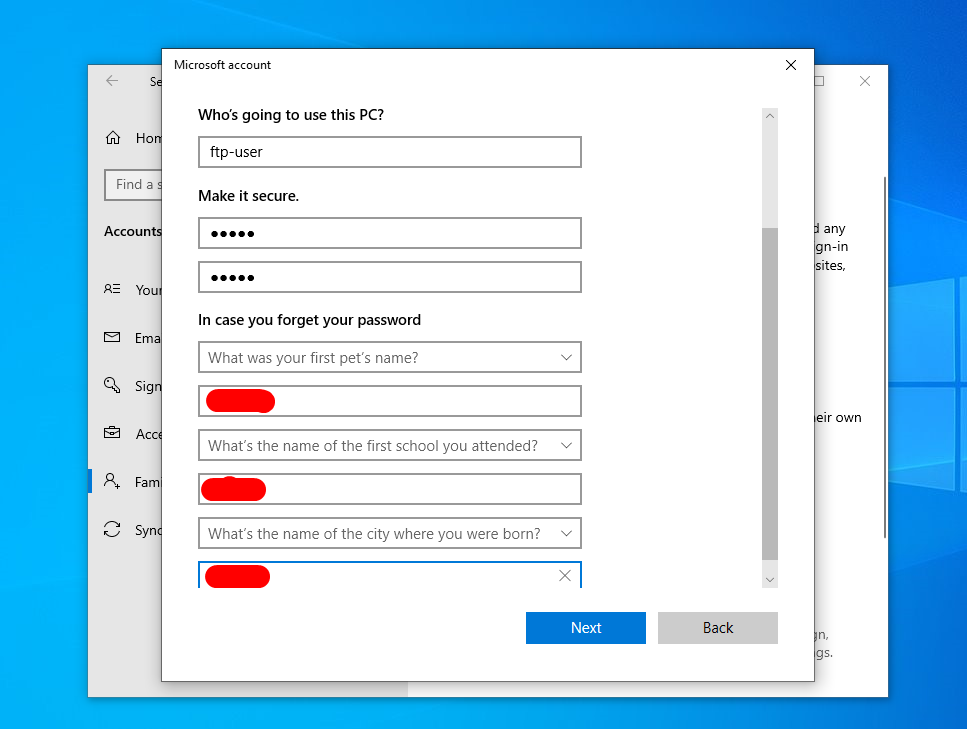Screen dimensions: 967x729
Task: Click the Find a setting search box
Action: coord(134,184)
